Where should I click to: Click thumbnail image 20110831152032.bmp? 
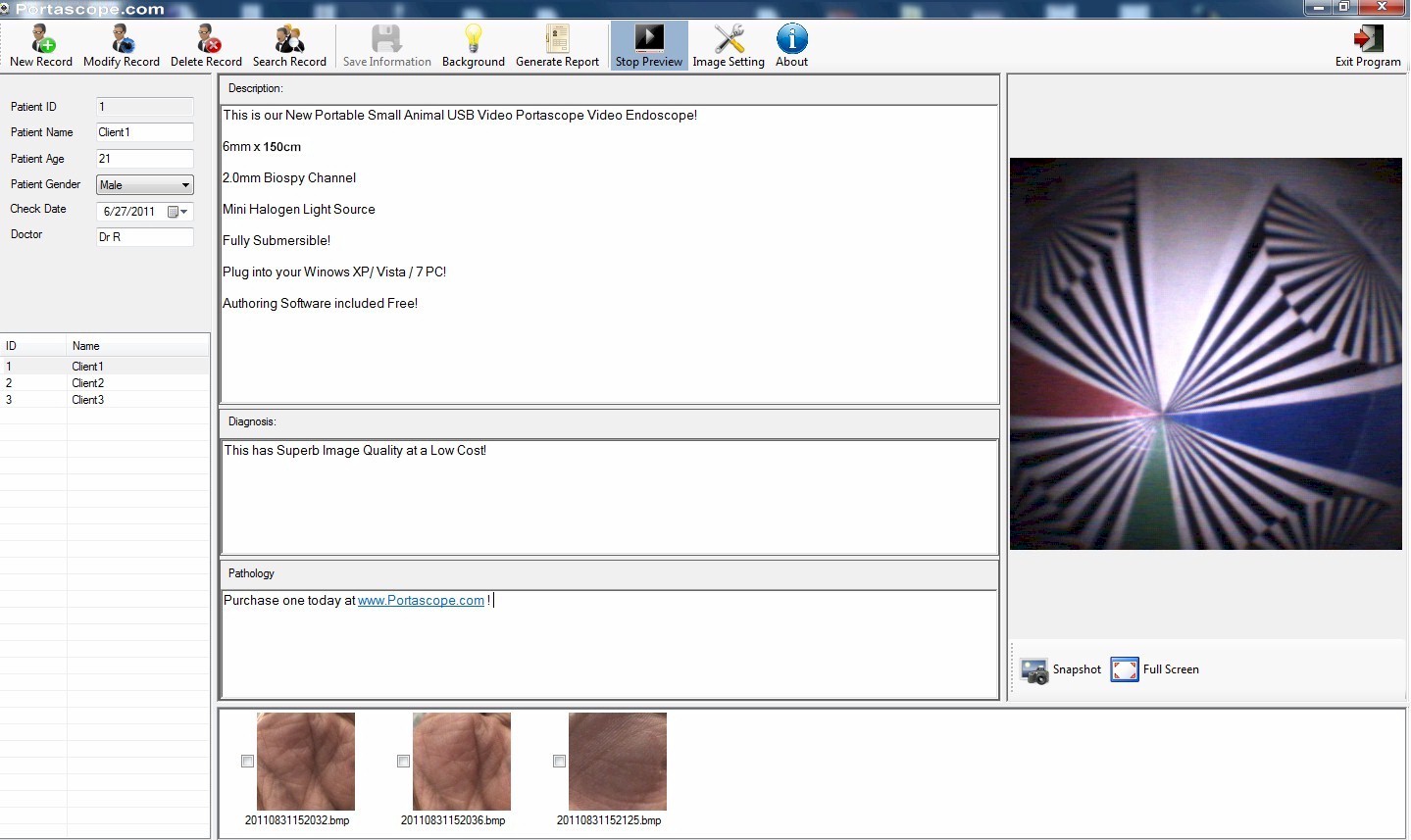[x=306, y=762]
